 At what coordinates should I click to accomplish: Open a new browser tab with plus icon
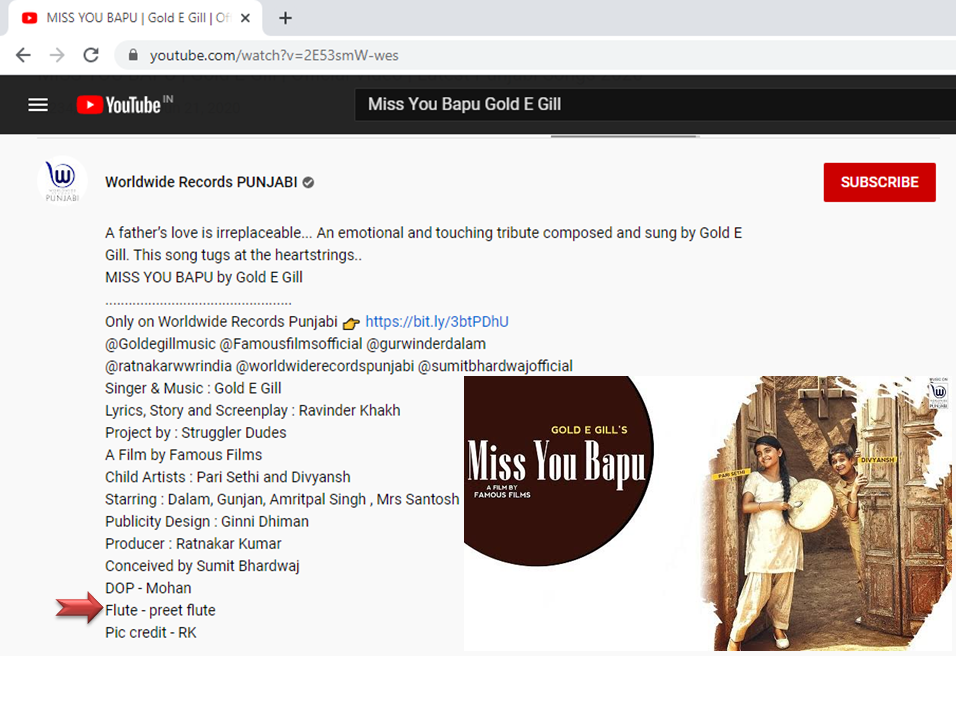[285, 18]
